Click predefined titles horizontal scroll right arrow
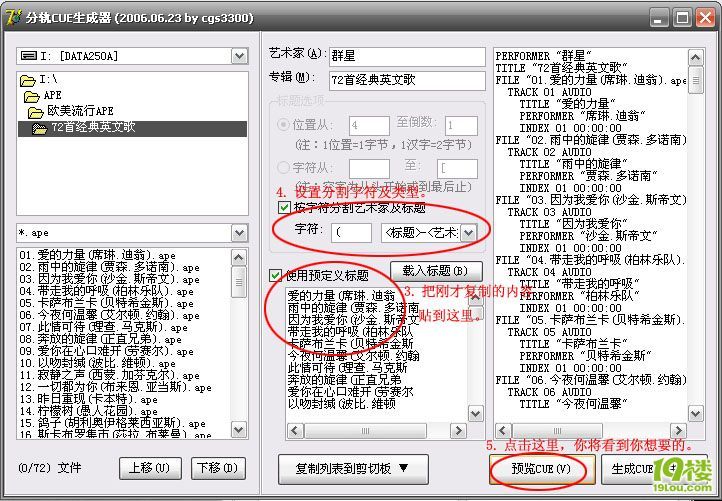The height and width of the screenshot is (501, 722). [x=458, y=431]
